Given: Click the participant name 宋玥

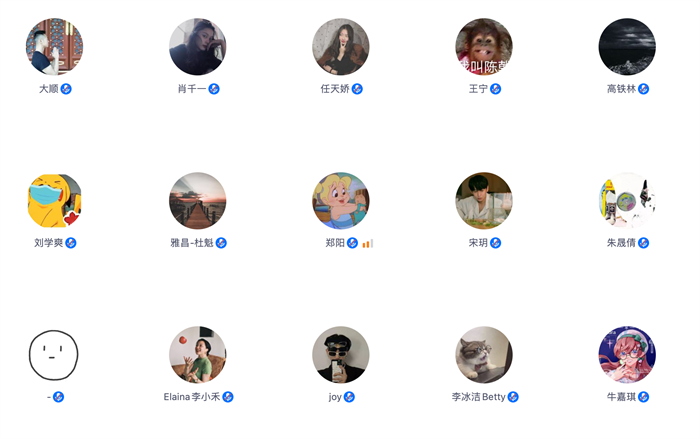Looking at the screenshot, I should [478, 243].
